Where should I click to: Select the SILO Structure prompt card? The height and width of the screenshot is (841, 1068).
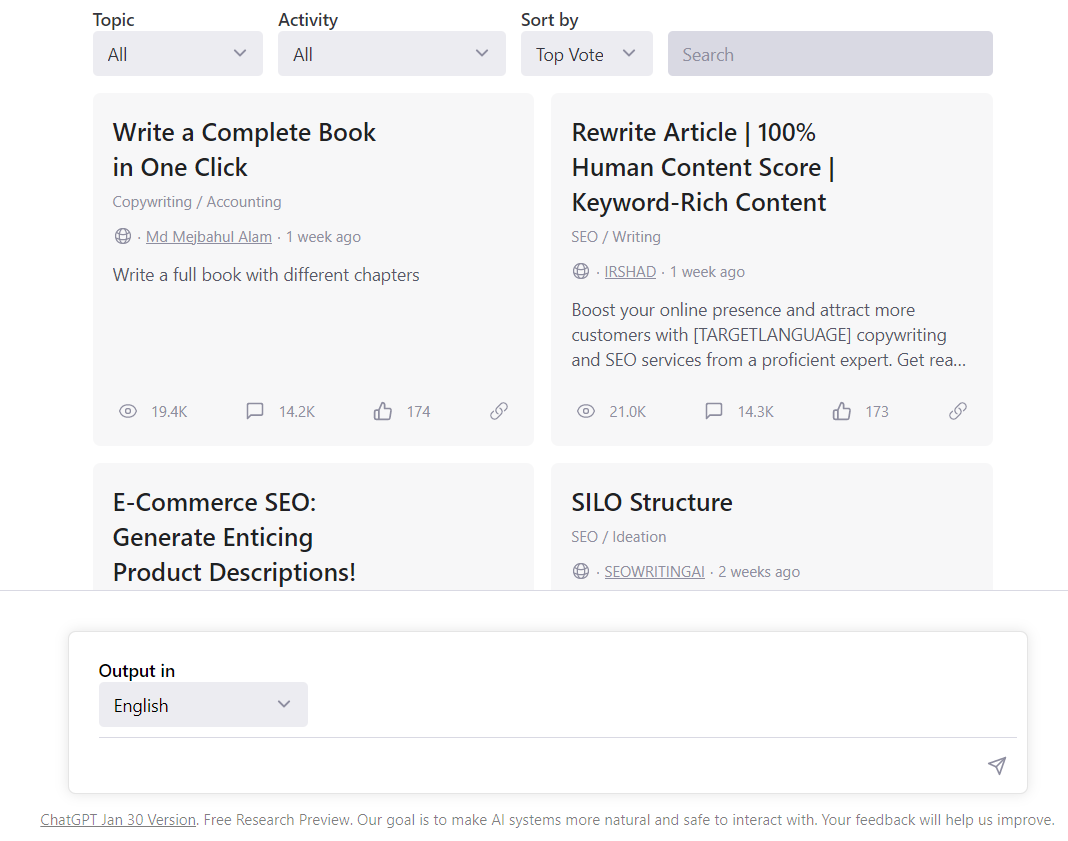click(771, 527)
